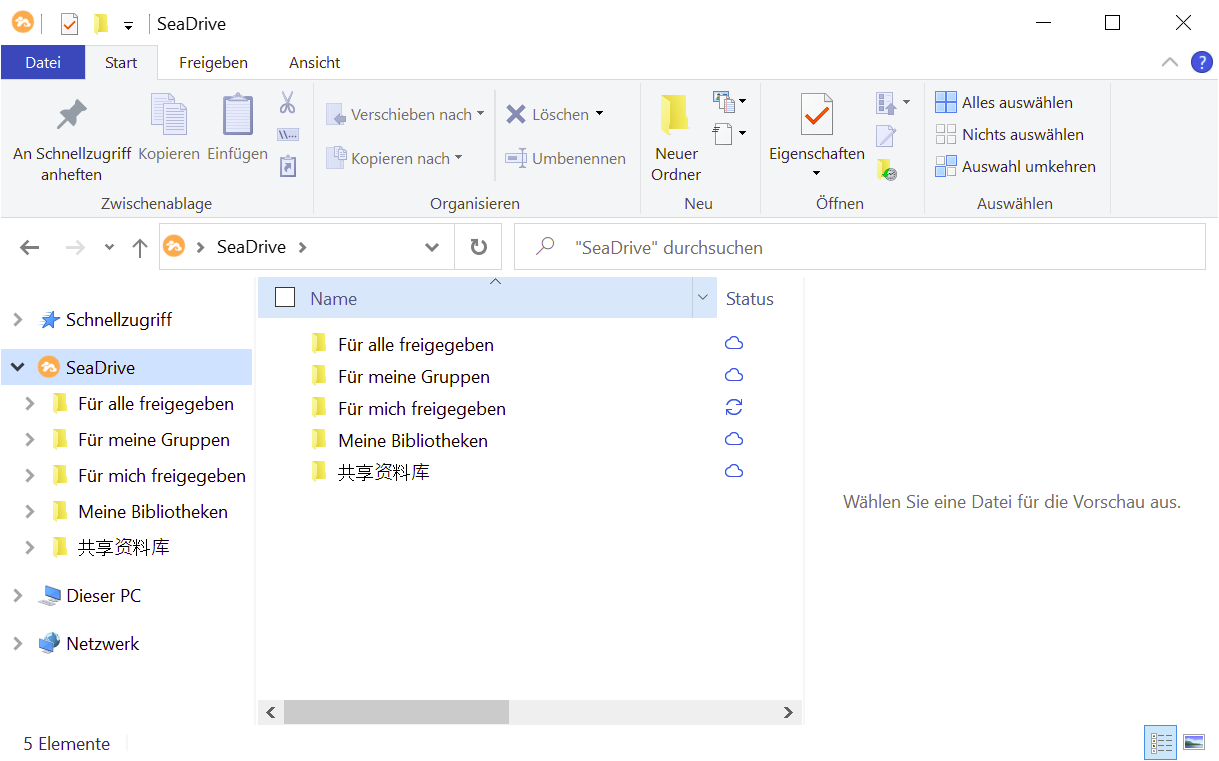Click the Einfügen clipboard icon
This screenshot has width=1219, height=761.
point(237,115)
